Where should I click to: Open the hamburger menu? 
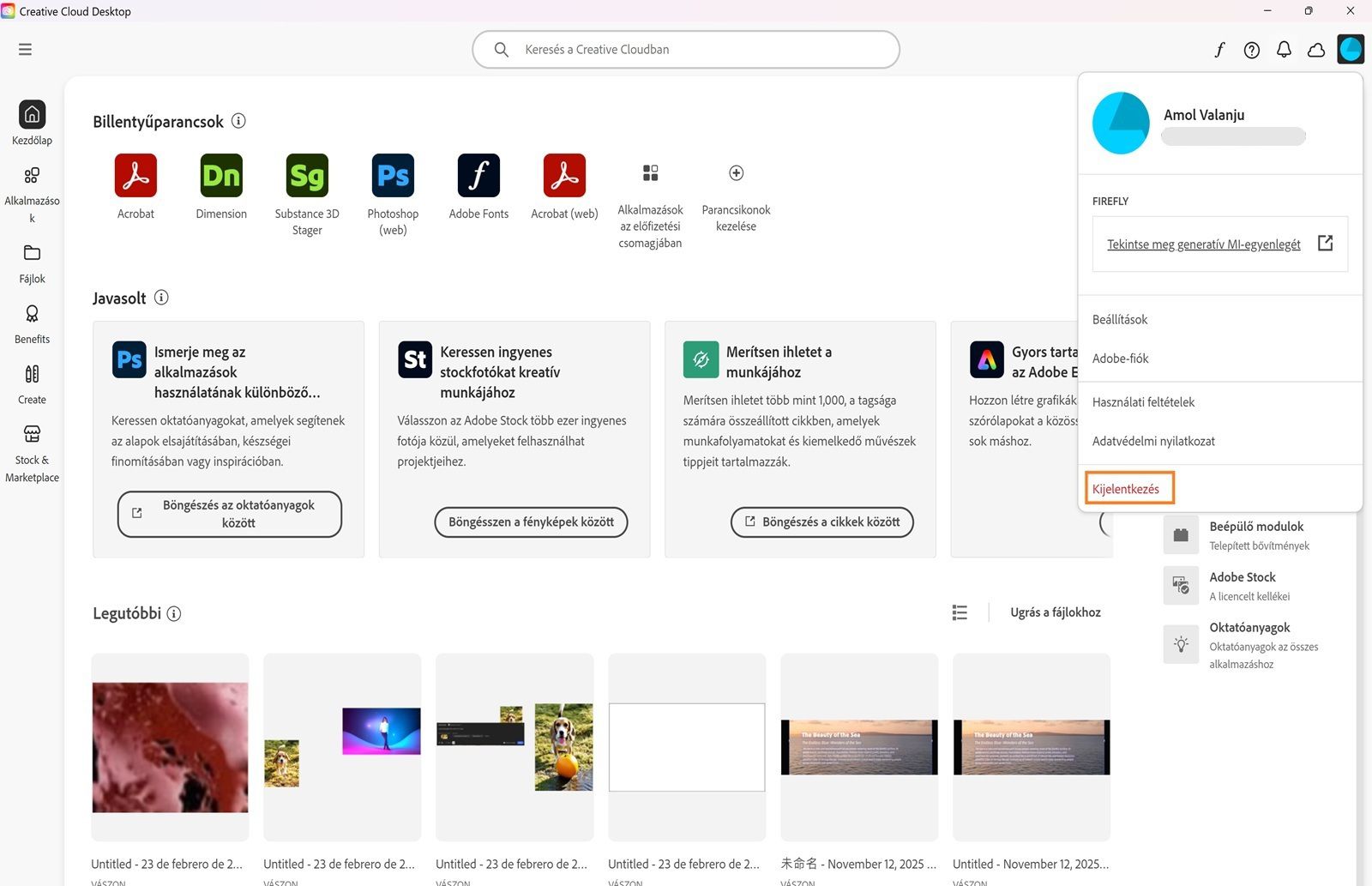coord(25,50)
